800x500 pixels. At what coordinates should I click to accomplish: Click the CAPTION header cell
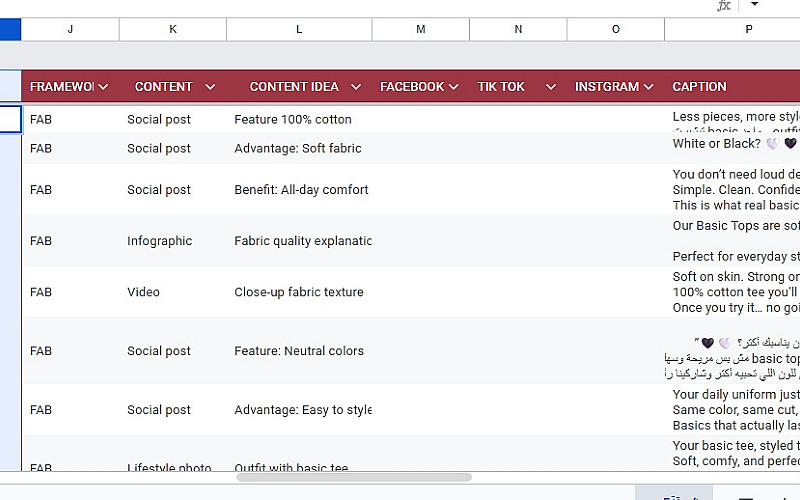click(x=700, y=87)
